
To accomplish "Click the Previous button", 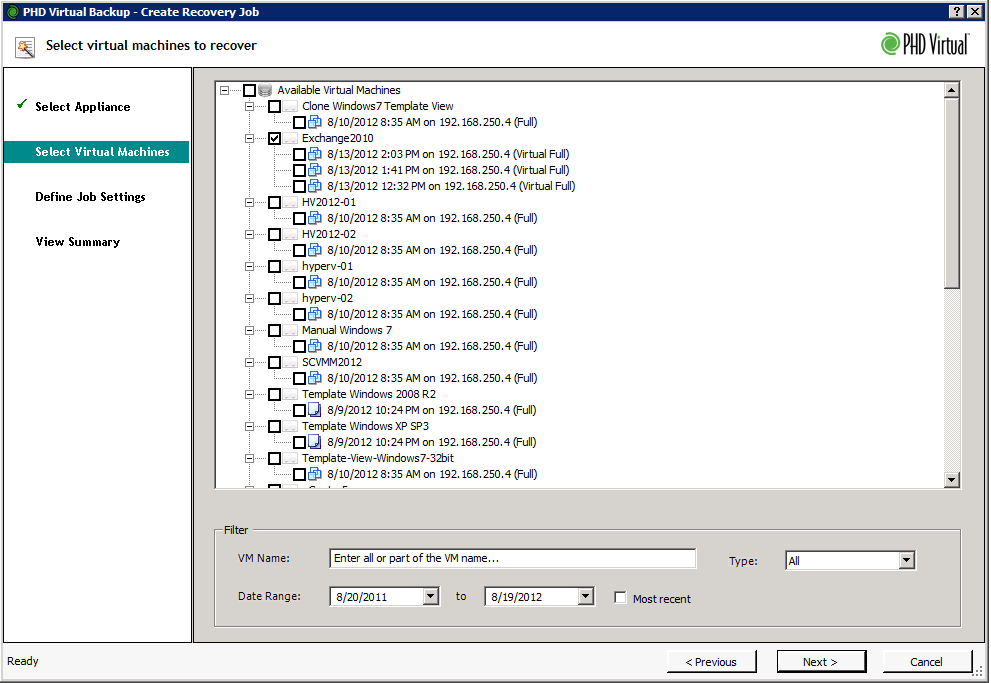I will pyautogui.click(x=711, y=662).
